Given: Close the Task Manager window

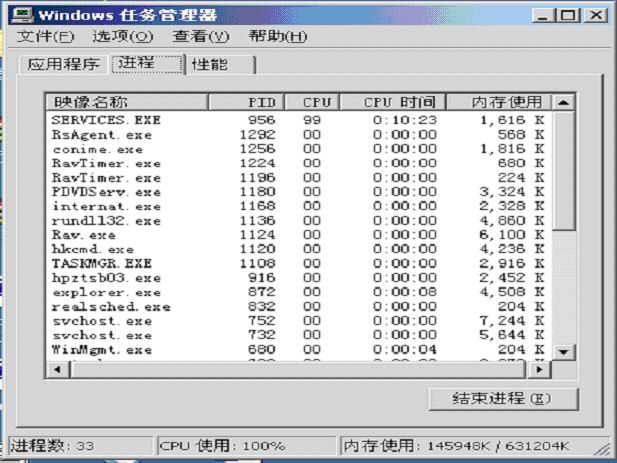Looking at the screenshot, I should click(x=596, y=15).
